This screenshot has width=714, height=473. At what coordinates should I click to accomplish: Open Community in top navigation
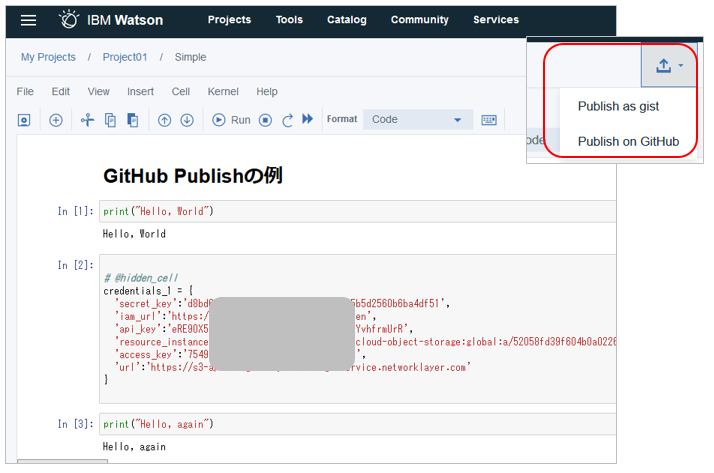419,20
